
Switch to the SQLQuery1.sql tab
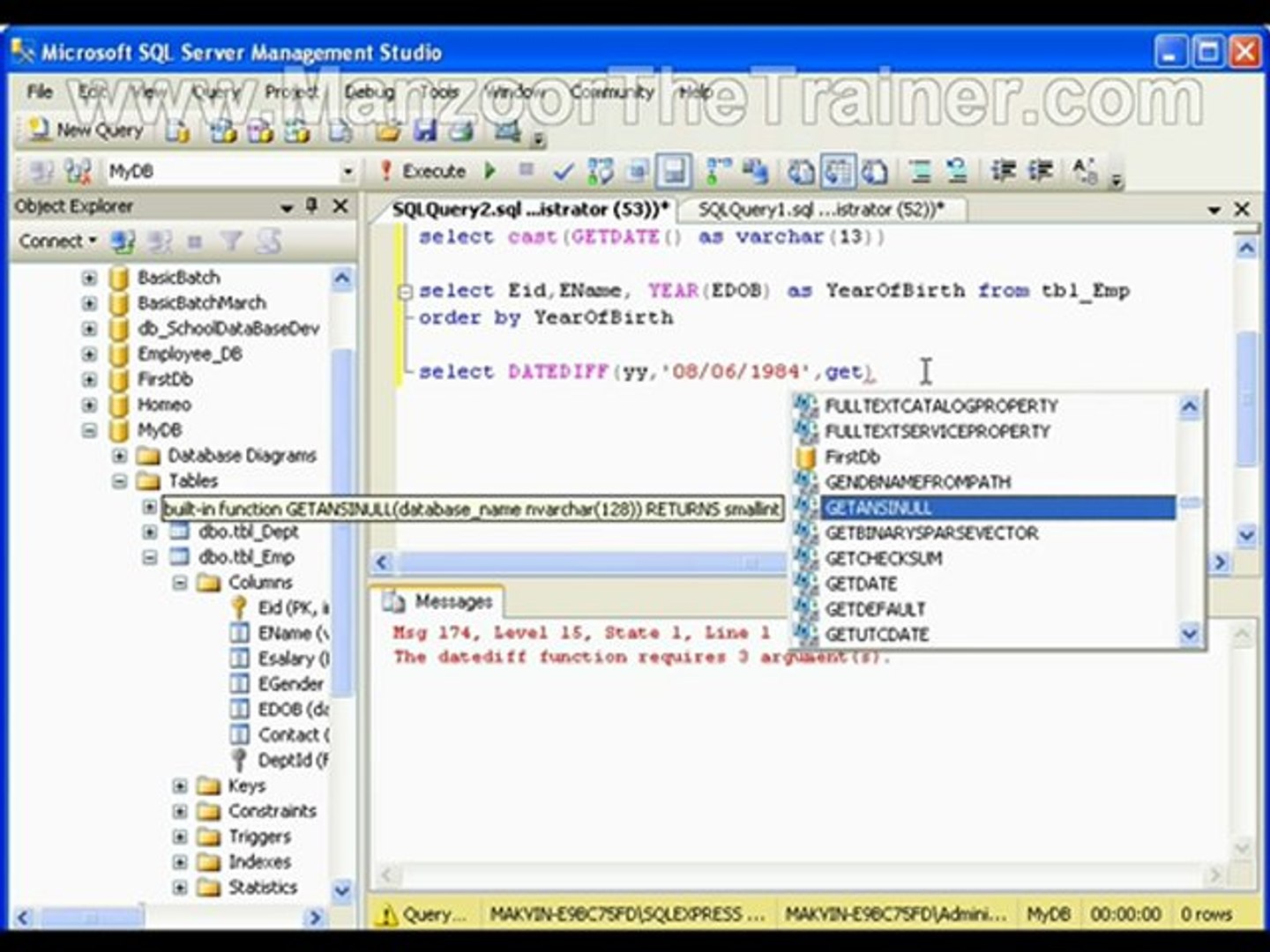(x=820, y=210)
